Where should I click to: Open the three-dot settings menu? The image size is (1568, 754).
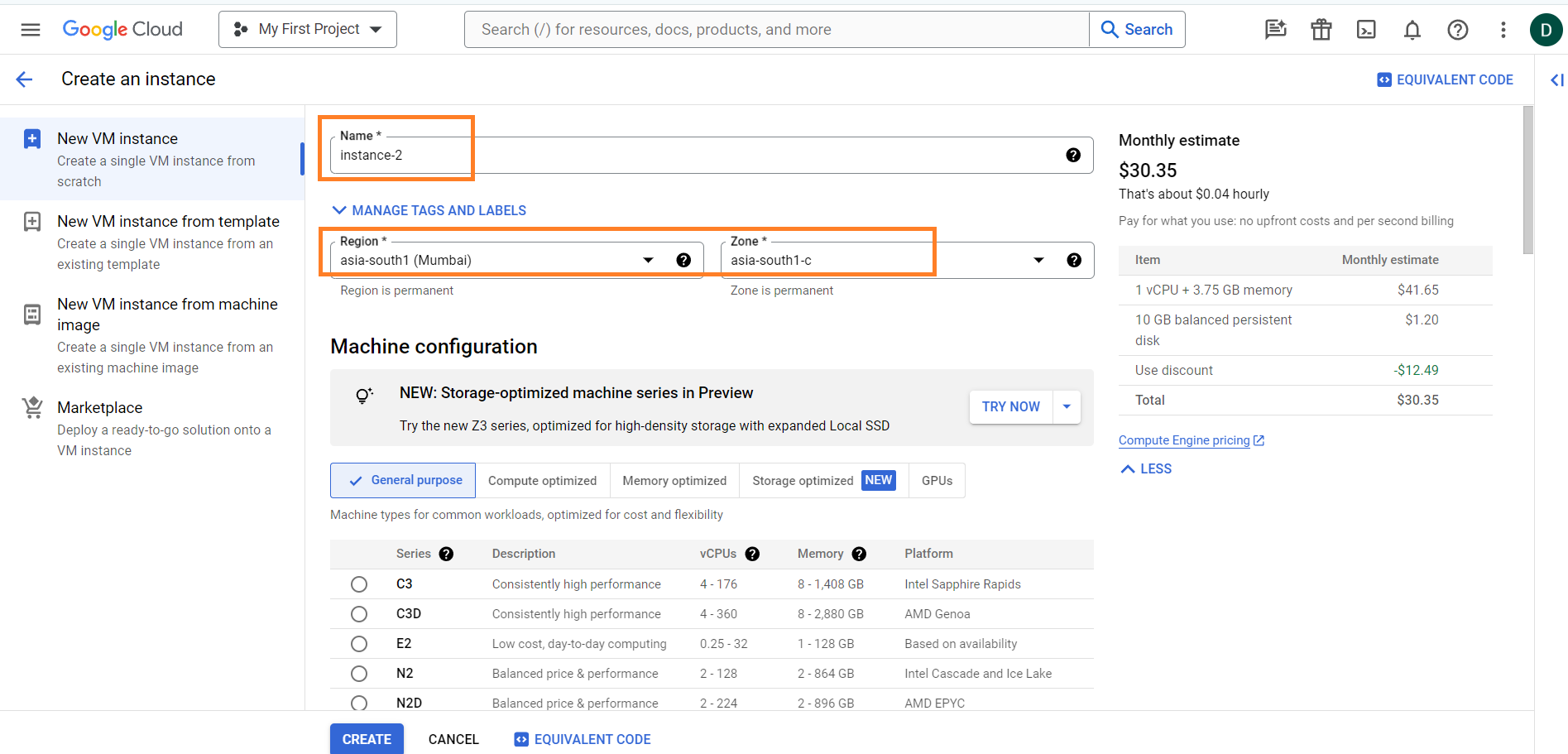[1503, 30]
